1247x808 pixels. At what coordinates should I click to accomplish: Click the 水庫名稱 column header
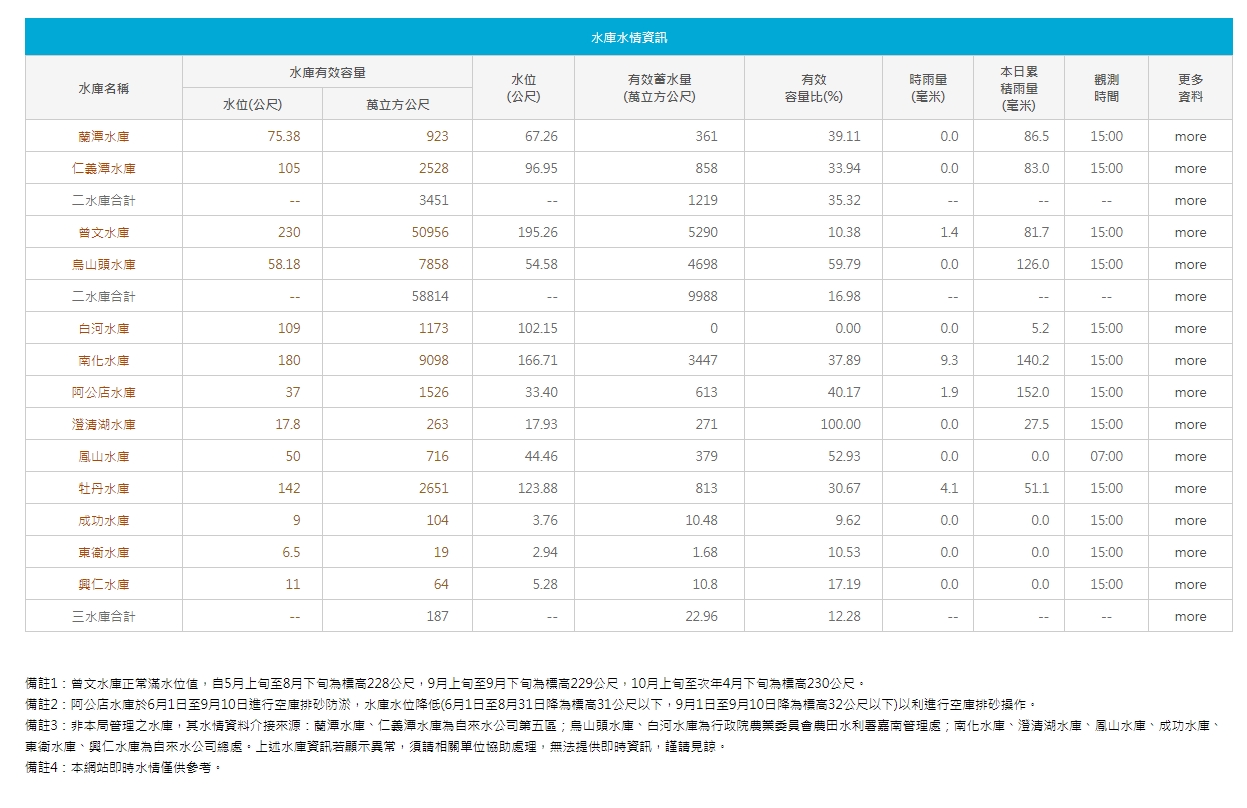[104, 88]
